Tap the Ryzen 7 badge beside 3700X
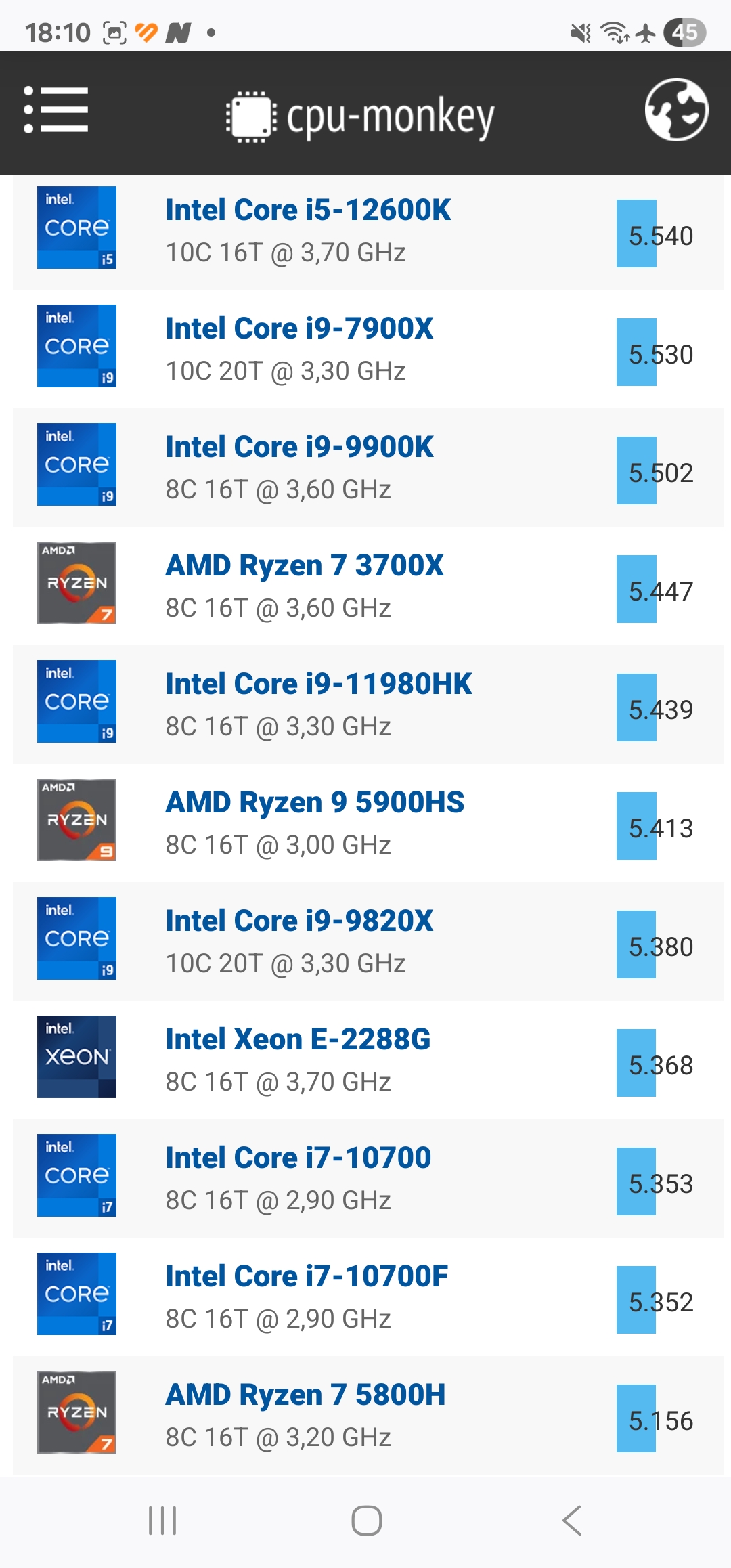Screen dimensions: 731x1568 click(76, 583)
